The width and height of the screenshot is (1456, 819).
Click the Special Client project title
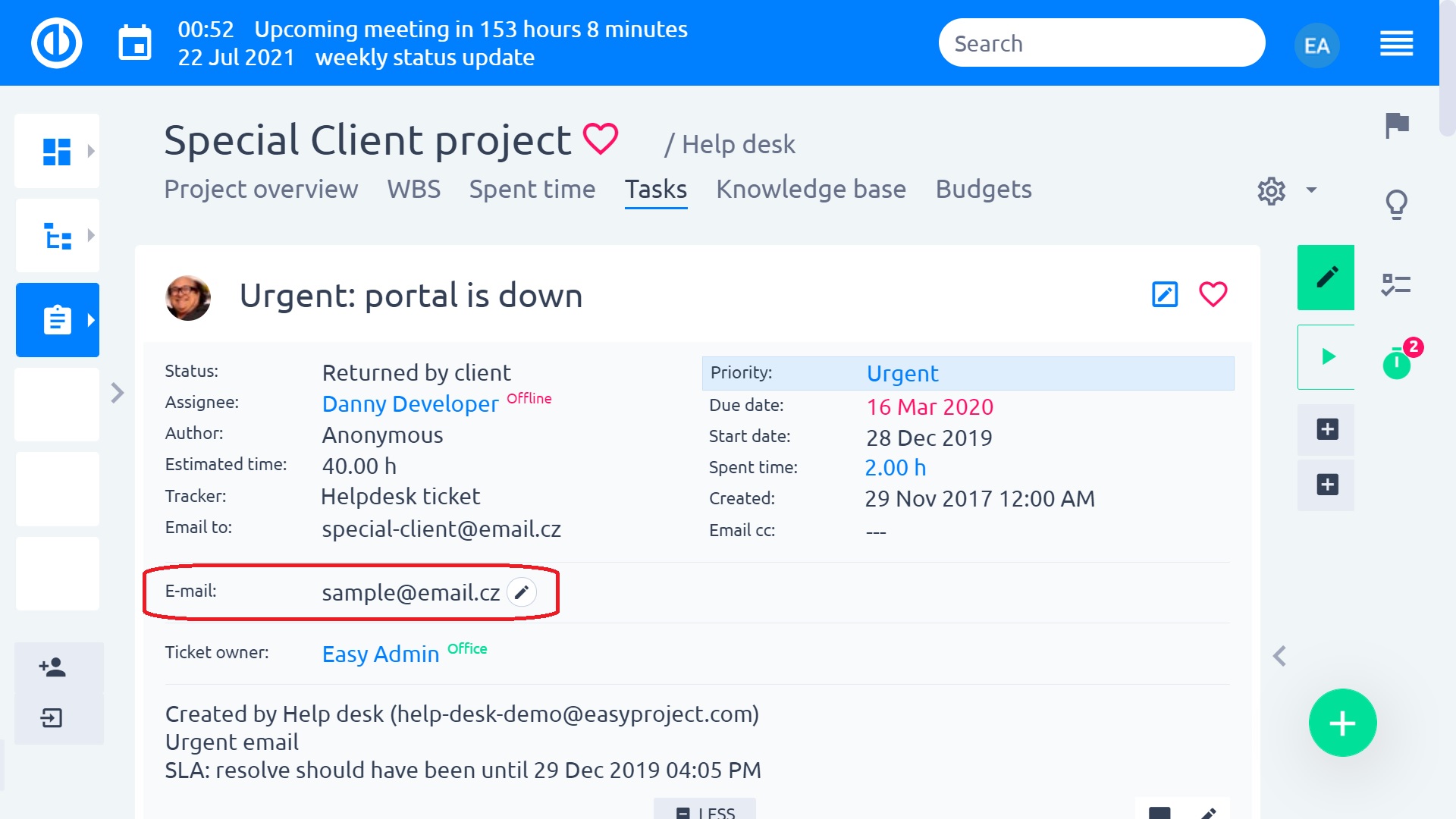click(367, 141)
